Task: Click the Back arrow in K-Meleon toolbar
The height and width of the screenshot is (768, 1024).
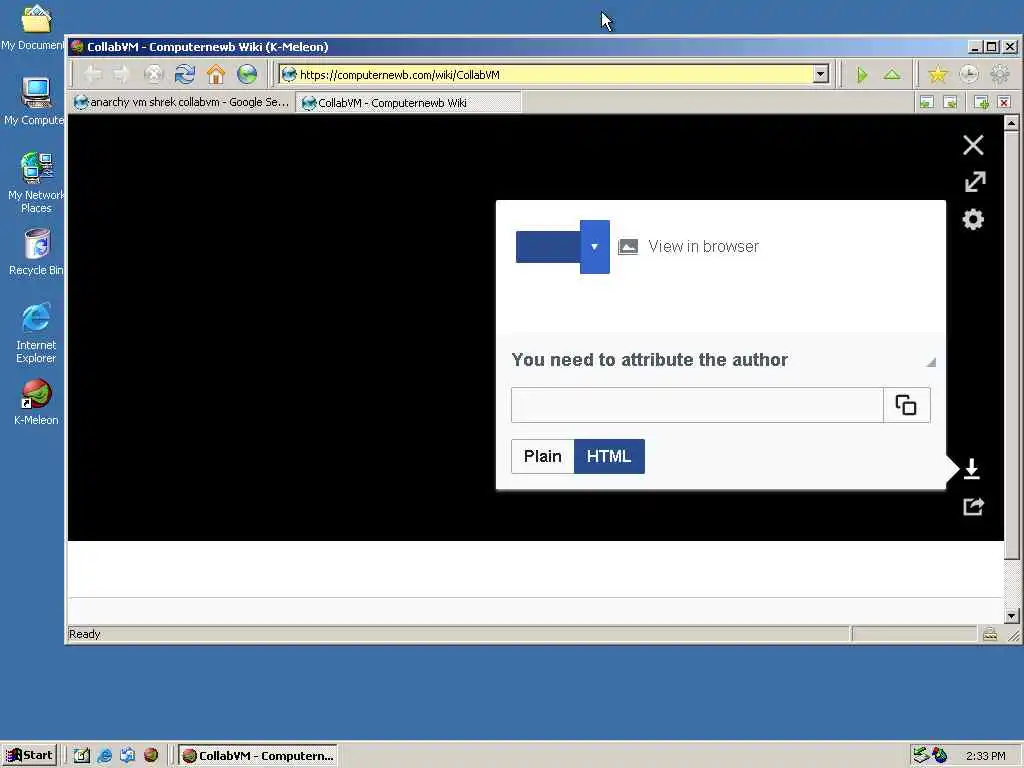Action: tap(93, 74)
